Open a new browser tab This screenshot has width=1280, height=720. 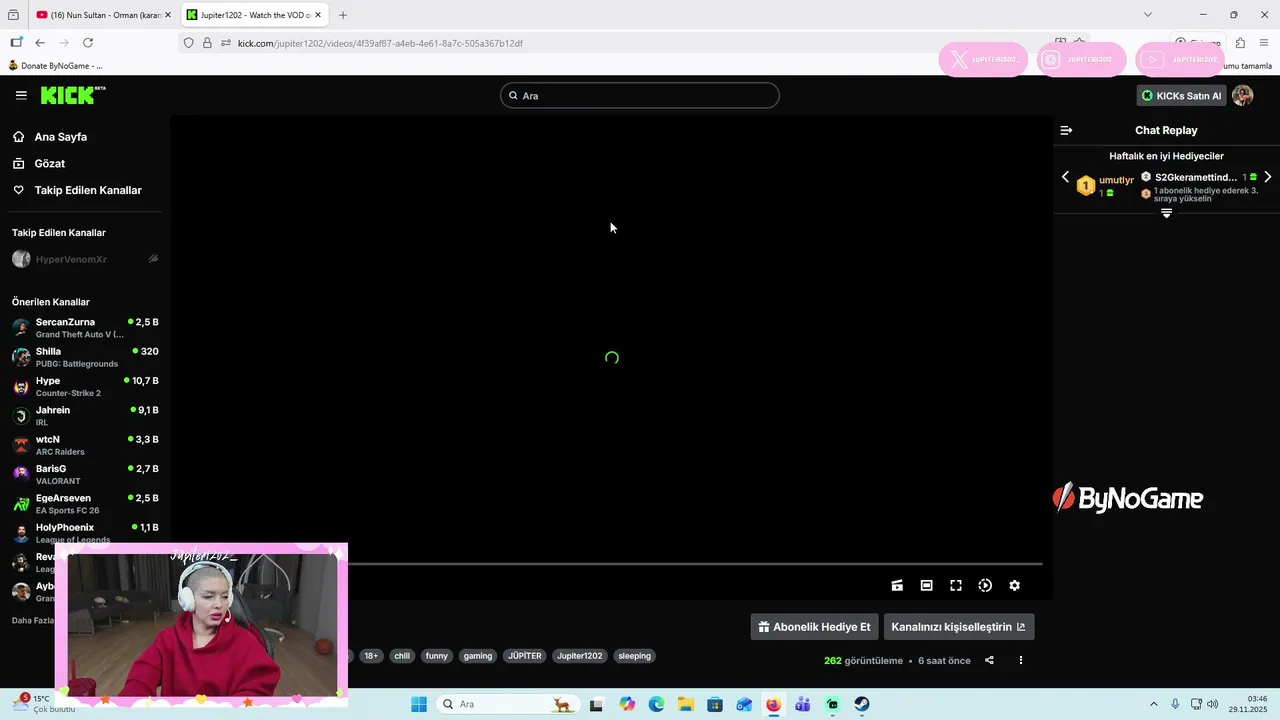343,15
